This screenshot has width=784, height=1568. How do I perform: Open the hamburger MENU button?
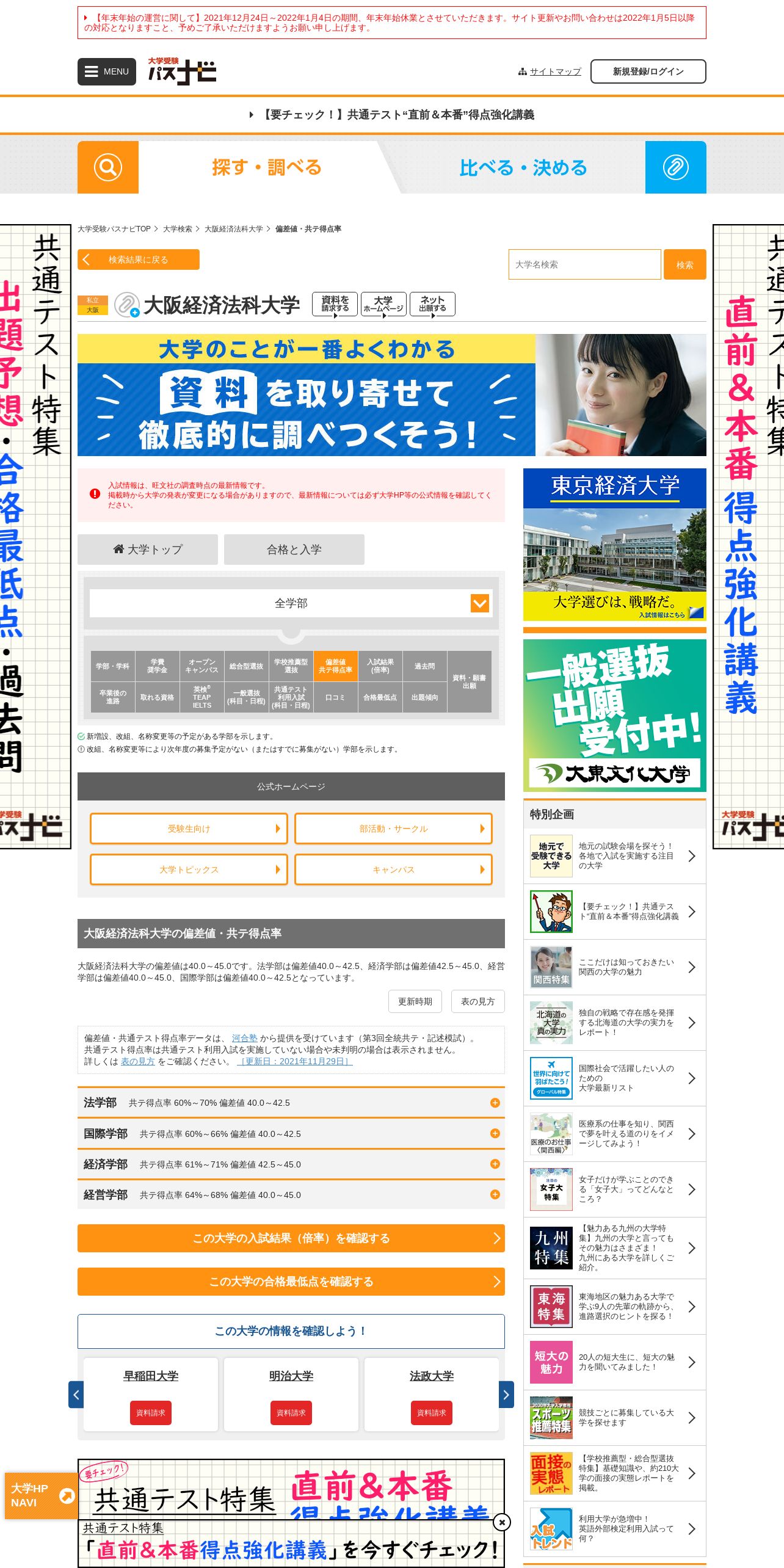pyautogui.click(x=106, y=71)
